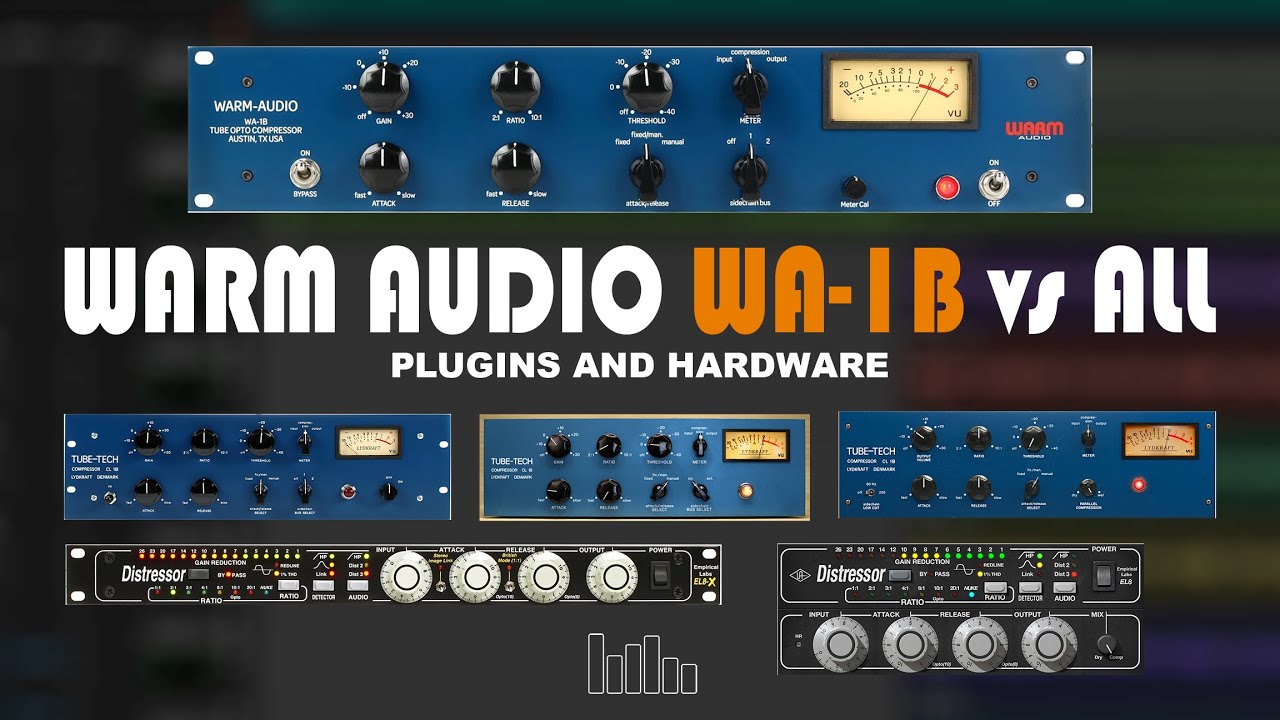1280x720 pixels.
Task: Click the WA-1B red power lamp
Action: pos(947,187)
